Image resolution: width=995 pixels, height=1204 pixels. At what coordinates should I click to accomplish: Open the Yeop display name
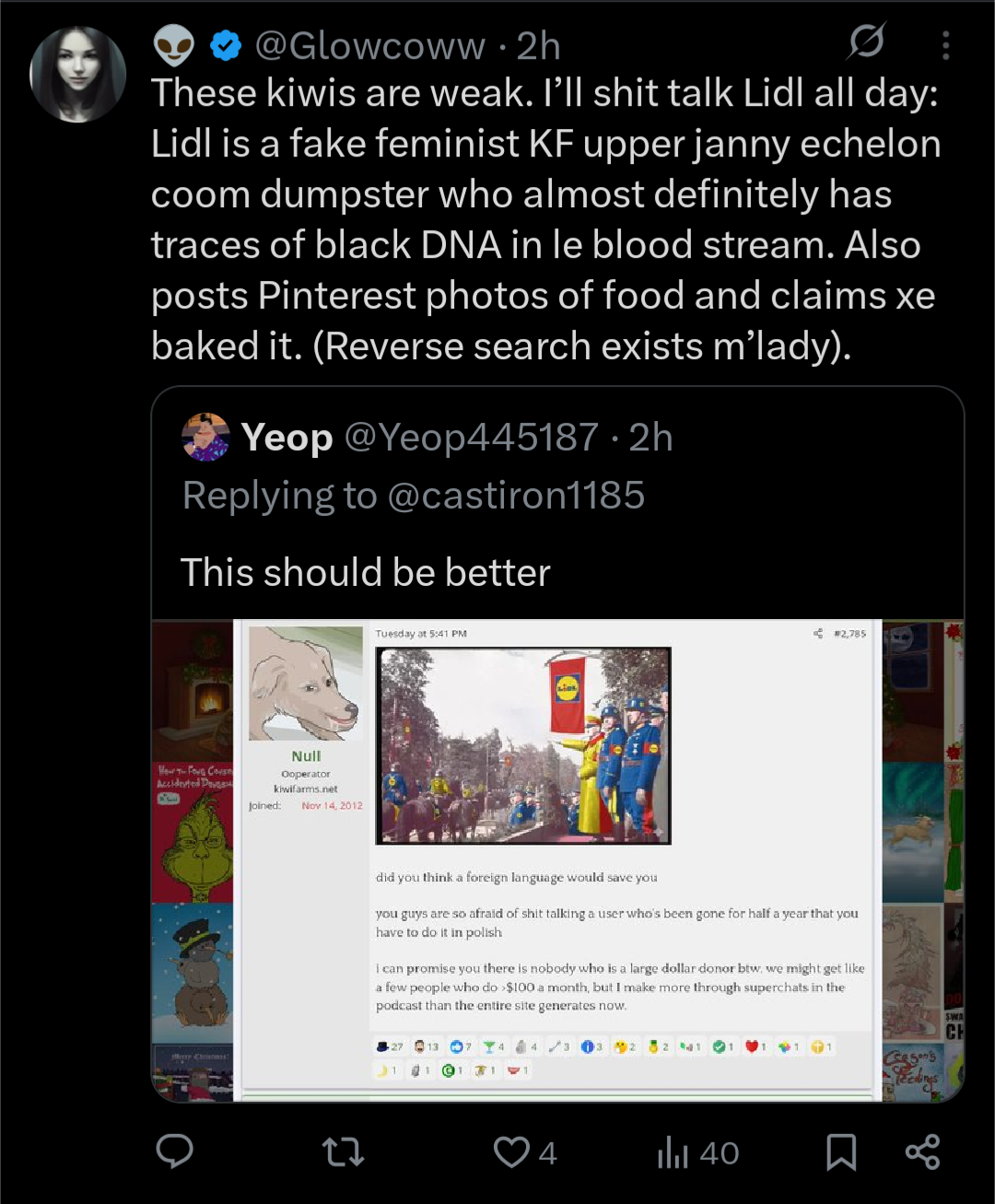tap(287, 438)
